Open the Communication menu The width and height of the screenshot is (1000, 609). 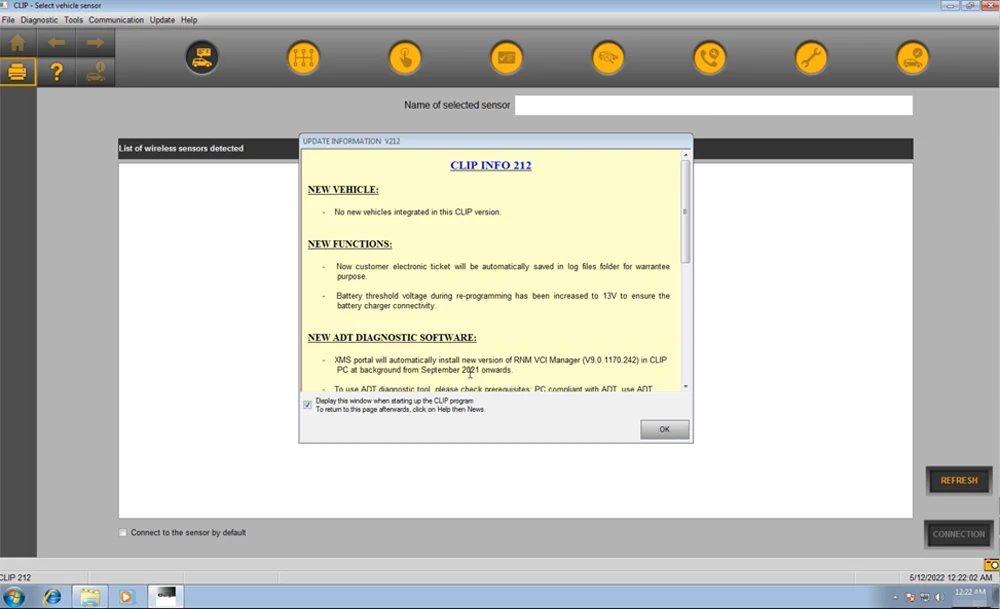(116, 20)
